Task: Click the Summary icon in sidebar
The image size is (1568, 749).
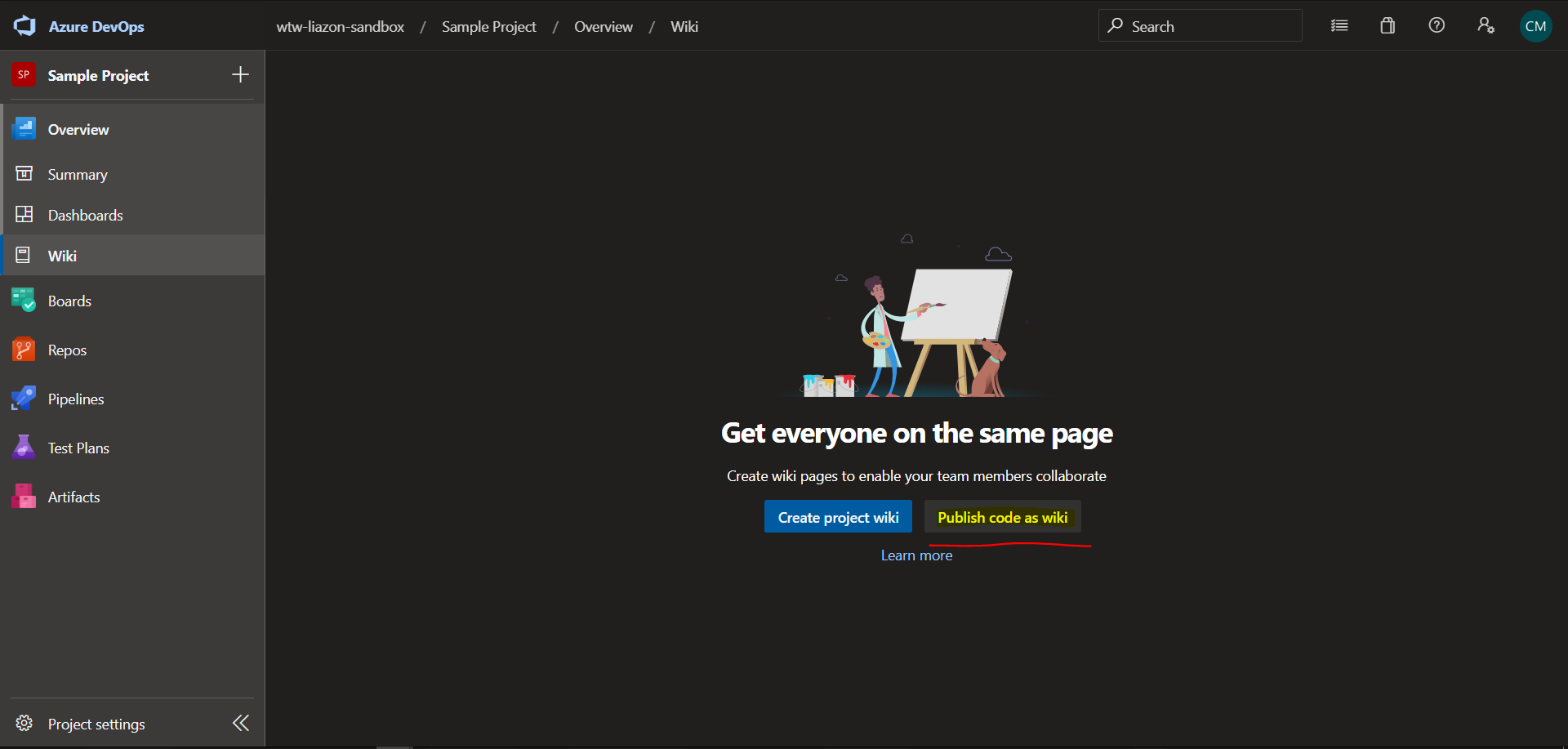Action: 24,174
